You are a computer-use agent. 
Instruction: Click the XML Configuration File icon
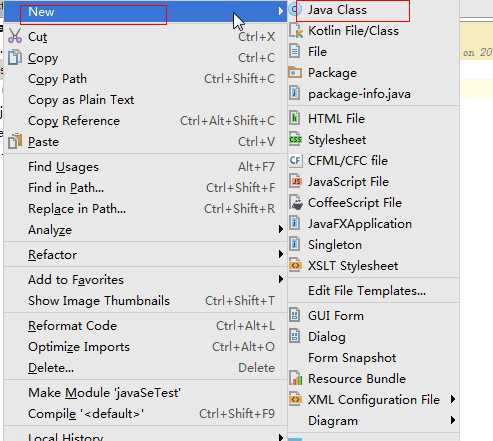pos(295,399)
